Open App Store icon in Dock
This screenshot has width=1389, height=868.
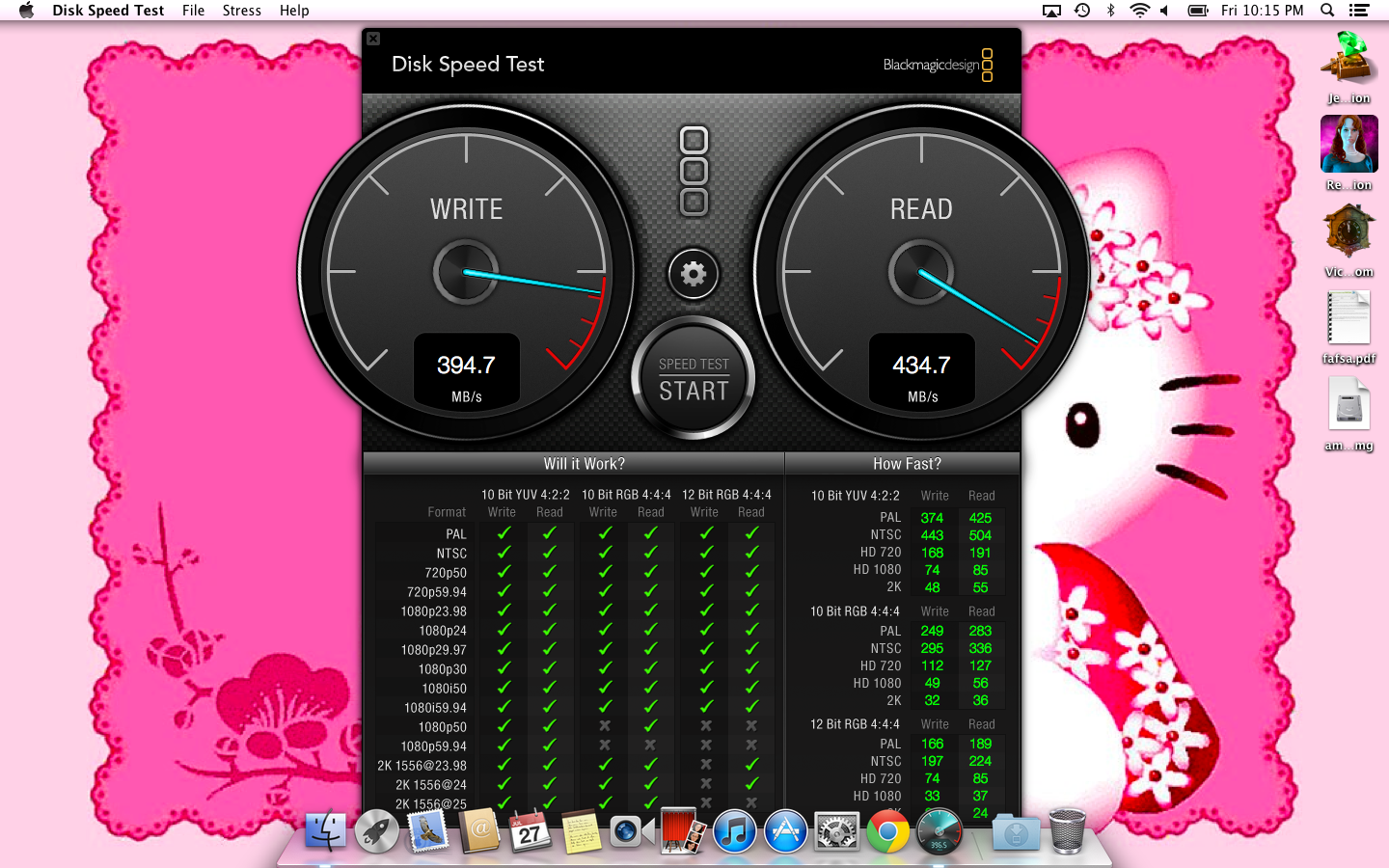(786, 831)
